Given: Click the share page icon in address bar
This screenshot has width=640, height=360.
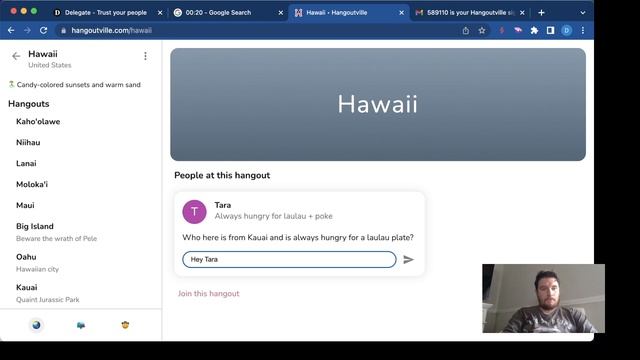Looking at the screenshot, I should point(466,31).
